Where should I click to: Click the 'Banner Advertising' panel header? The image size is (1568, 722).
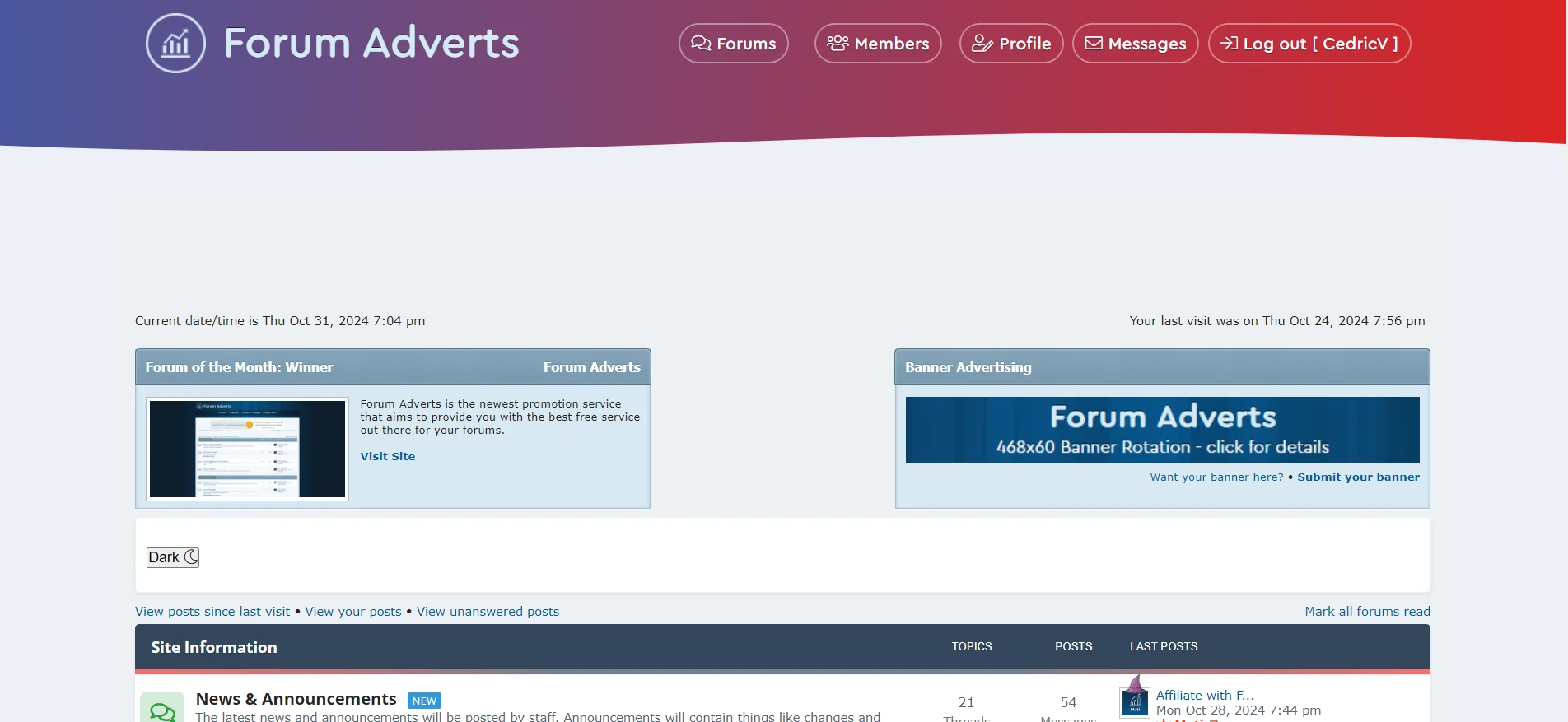[x=1162, y=367]
